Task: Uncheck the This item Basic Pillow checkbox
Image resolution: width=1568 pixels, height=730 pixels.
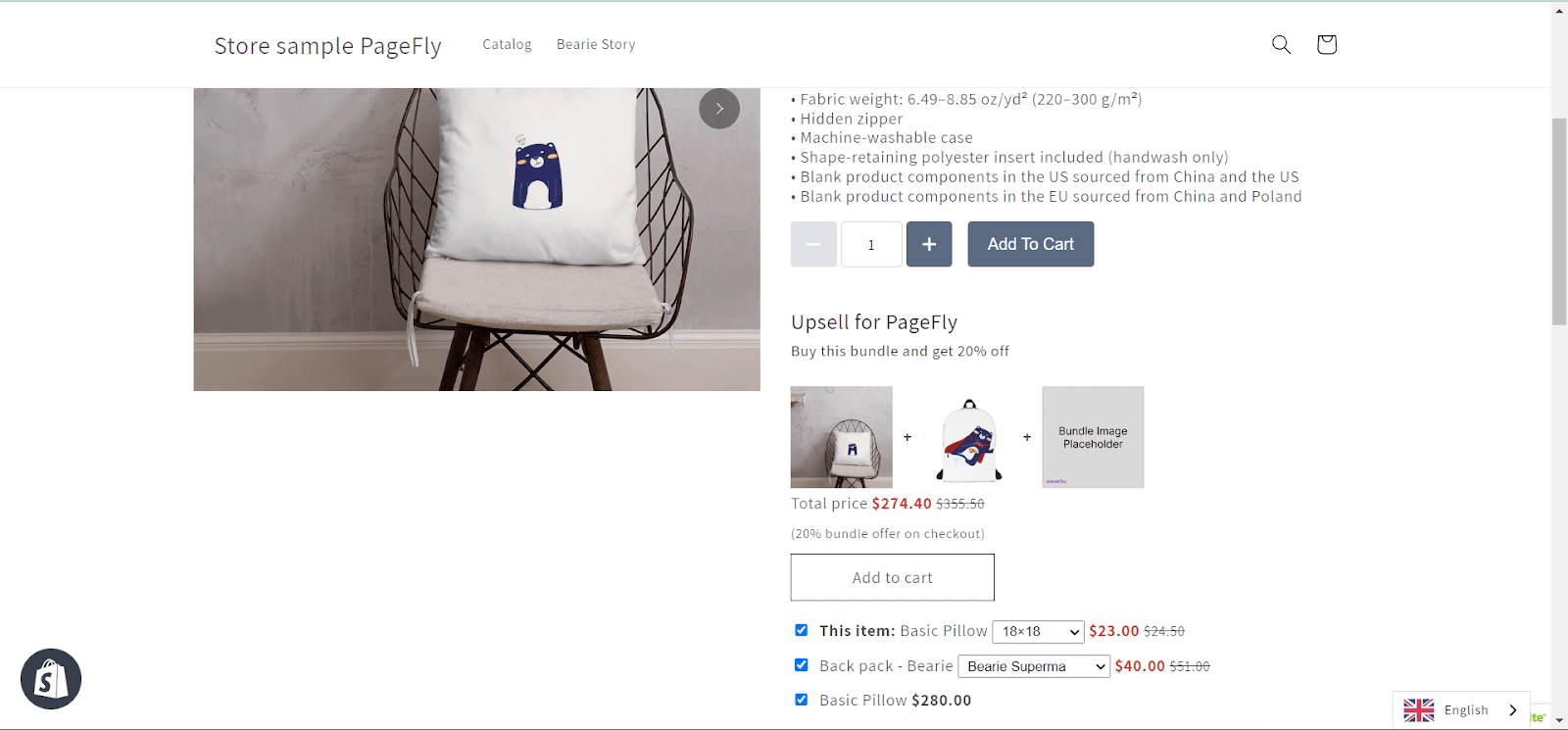Action: 802,630
